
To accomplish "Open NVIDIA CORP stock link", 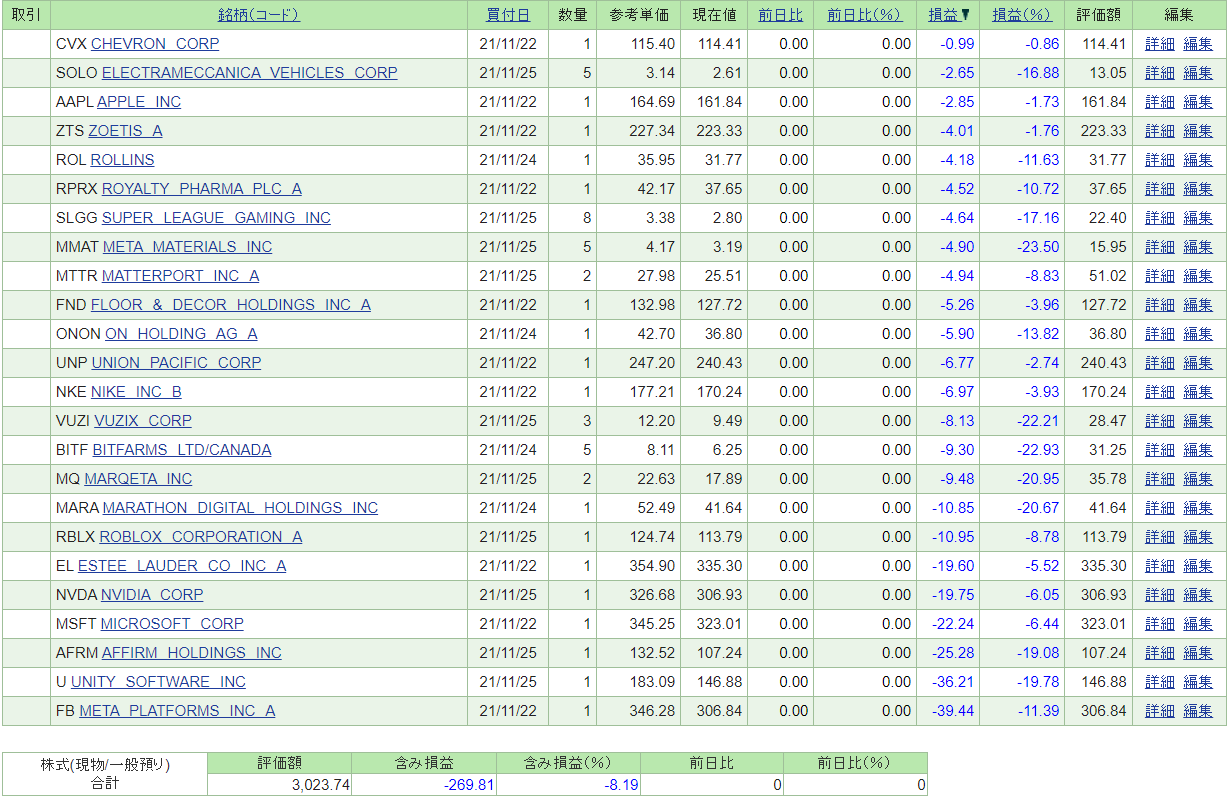I will pyautogui.click(x=152, y=595).
